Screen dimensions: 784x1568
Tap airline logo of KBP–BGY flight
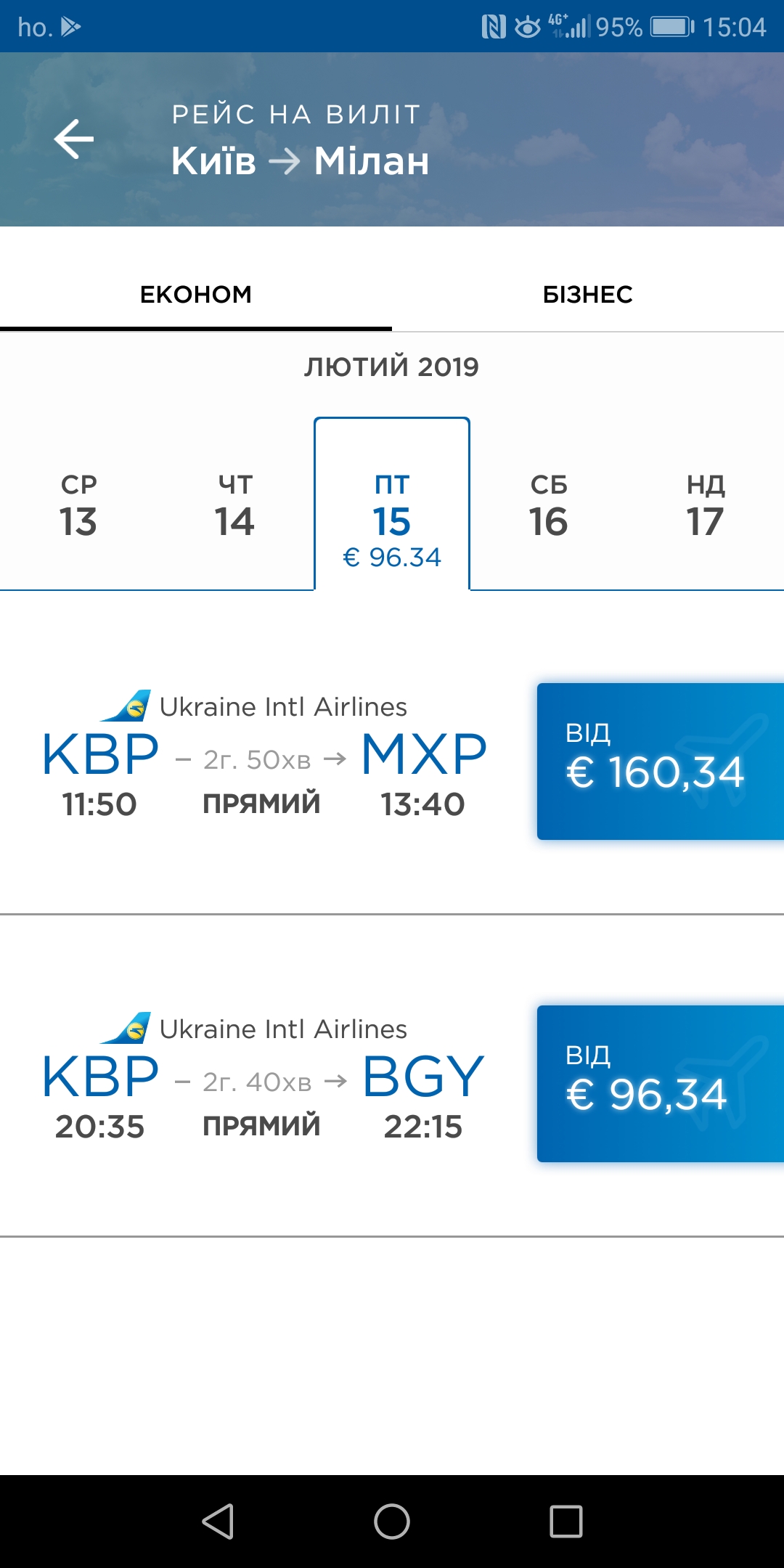pos(126,1028)
